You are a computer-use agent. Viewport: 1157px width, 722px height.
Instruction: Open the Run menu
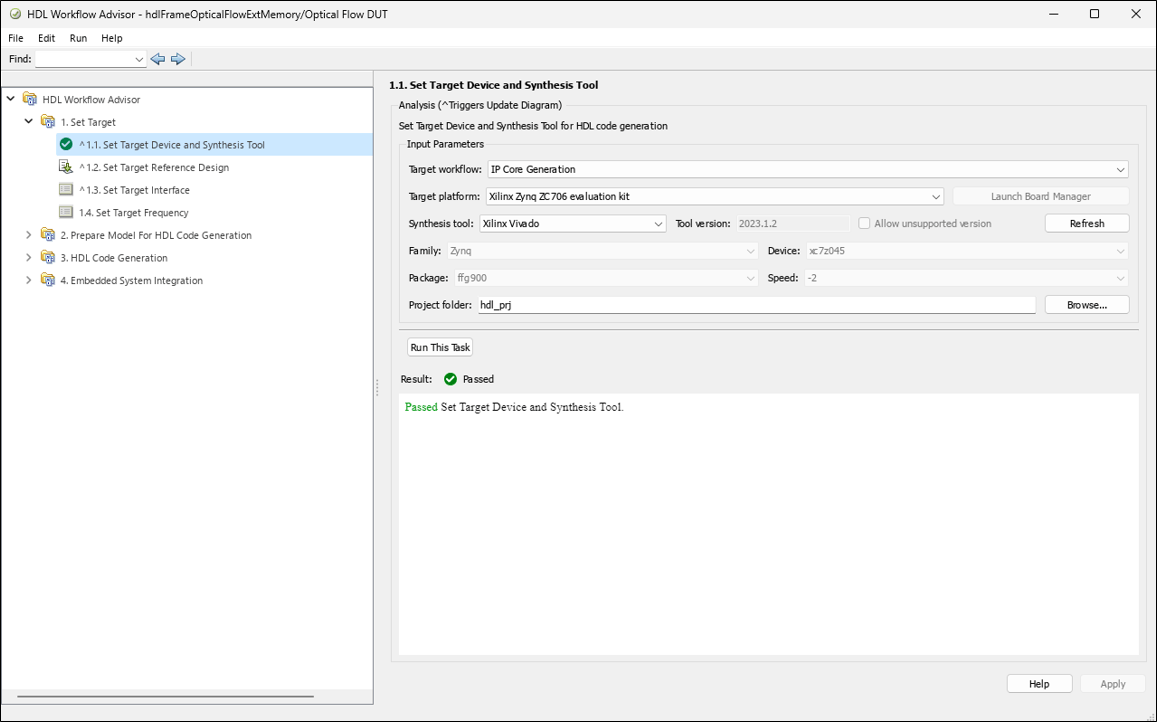coord(78,38)
